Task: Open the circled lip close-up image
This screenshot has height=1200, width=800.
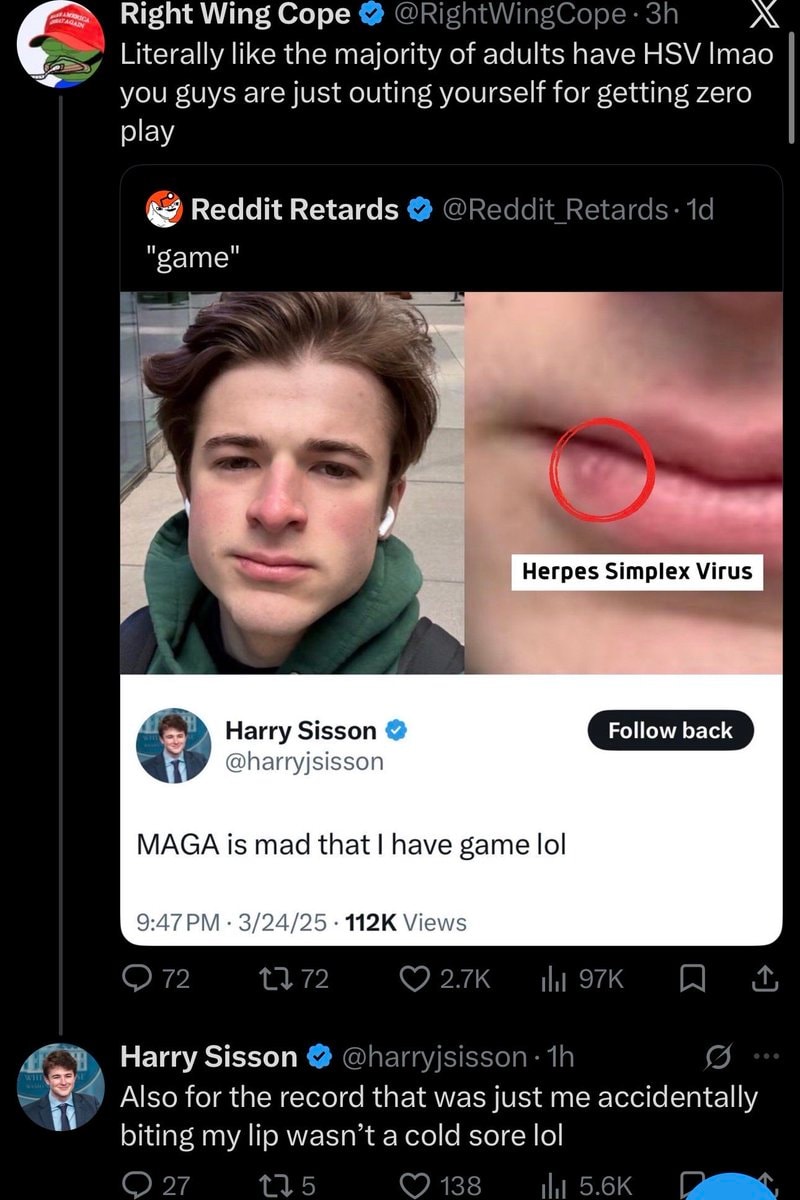Action: coord(624,483)
